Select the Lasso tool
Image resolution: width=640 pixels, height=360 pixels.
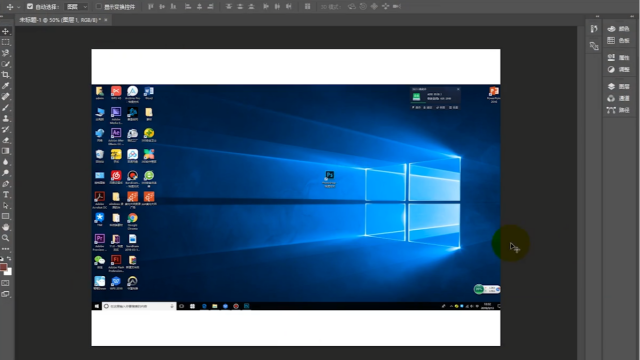tap(6, 53)
